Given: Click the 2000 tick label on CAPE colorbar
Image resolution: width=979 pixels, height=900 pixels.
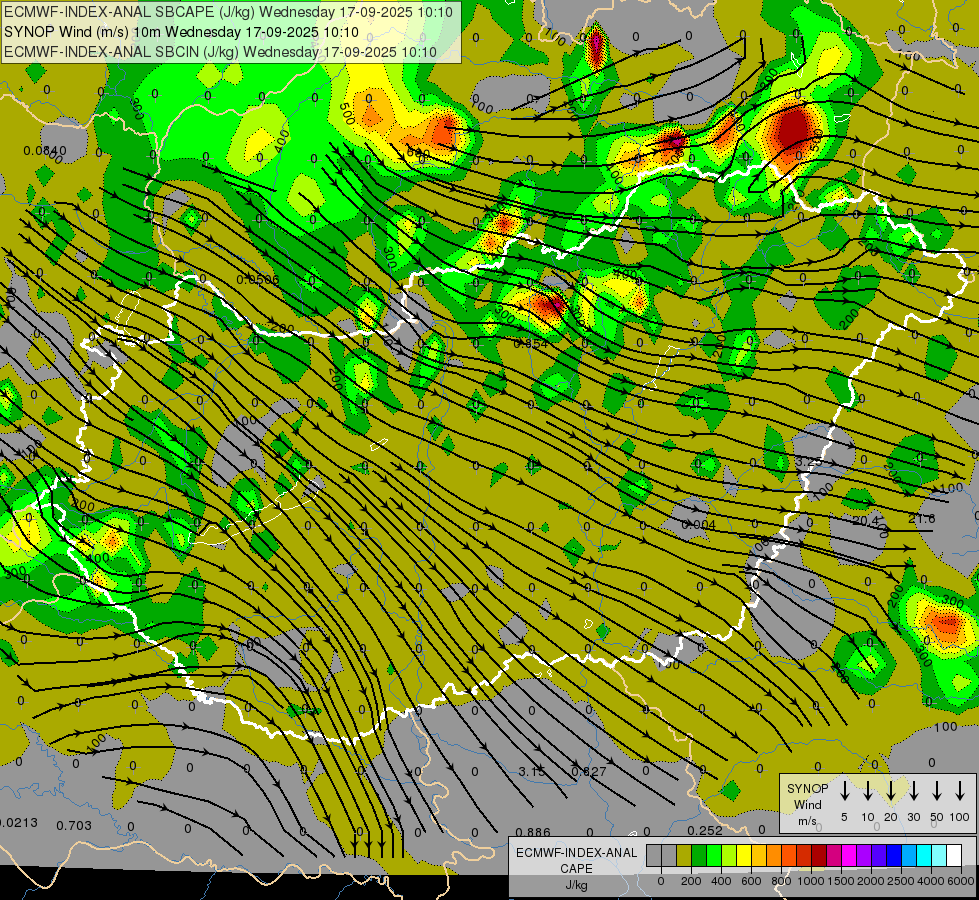Looking at the screenshot, I should point(871,881).
